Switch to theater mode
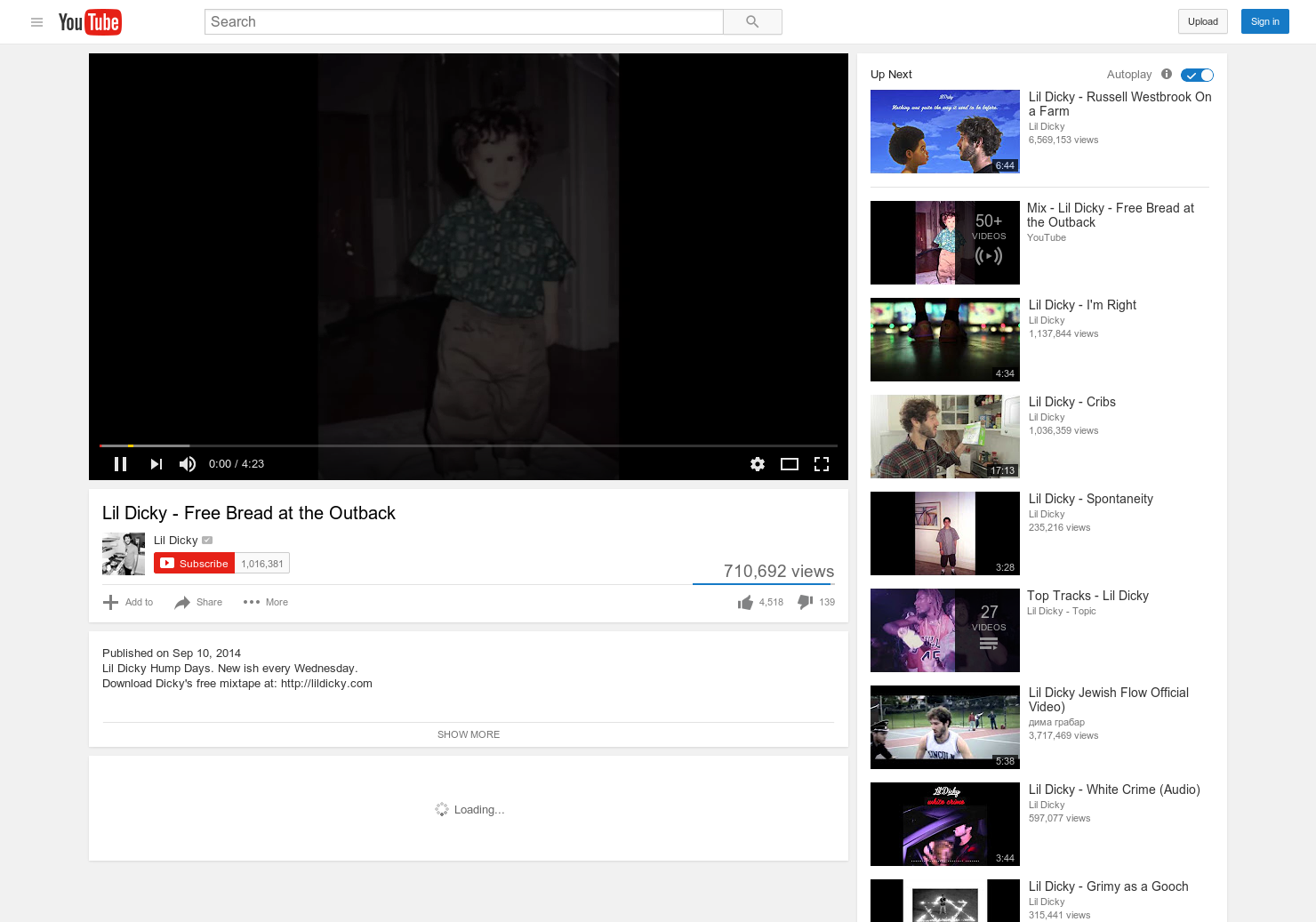 (x=790, y=464)
